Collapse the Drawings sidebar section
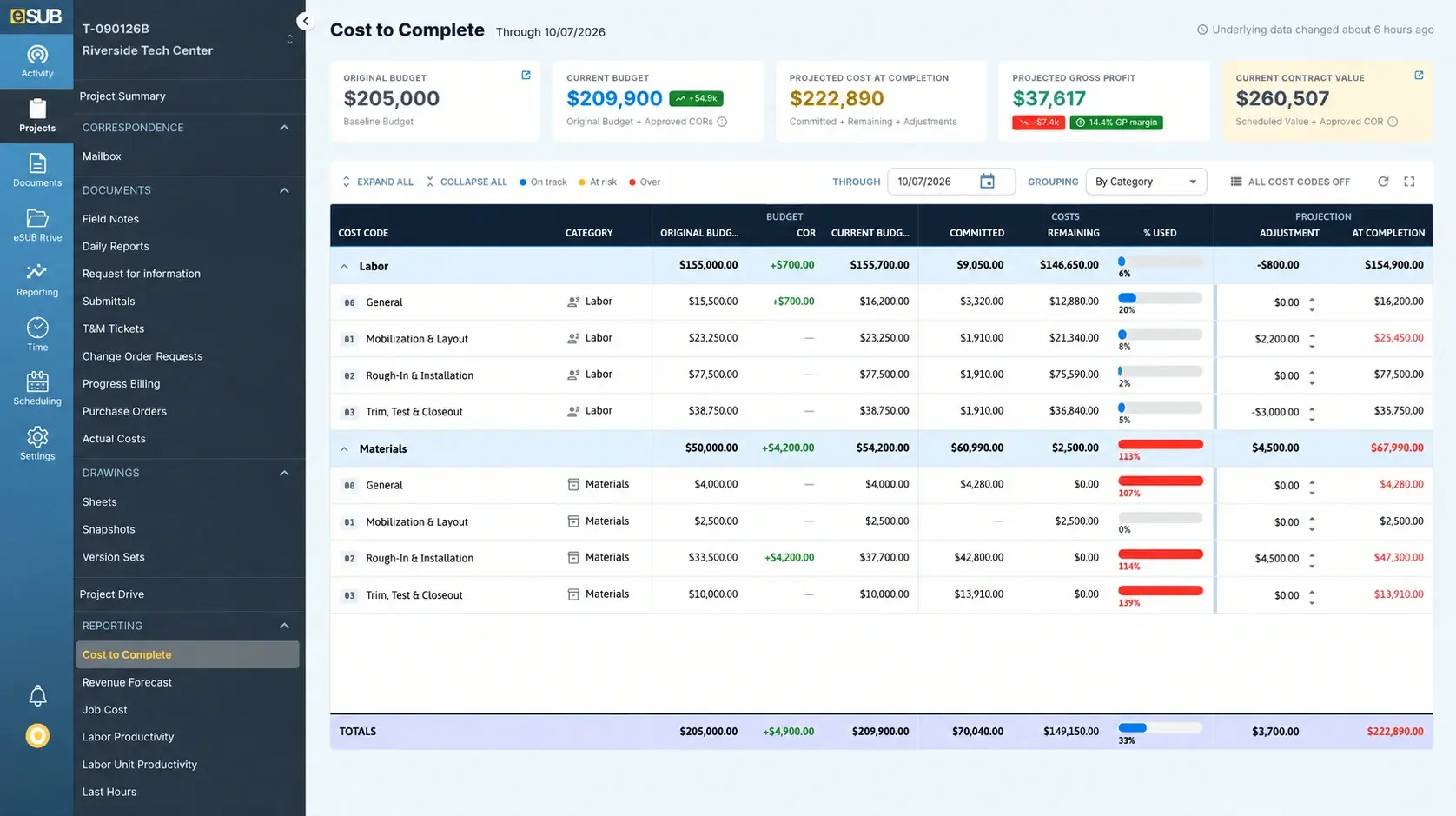The width and height of the screenshot is (1456, 816). coord(284,474)
